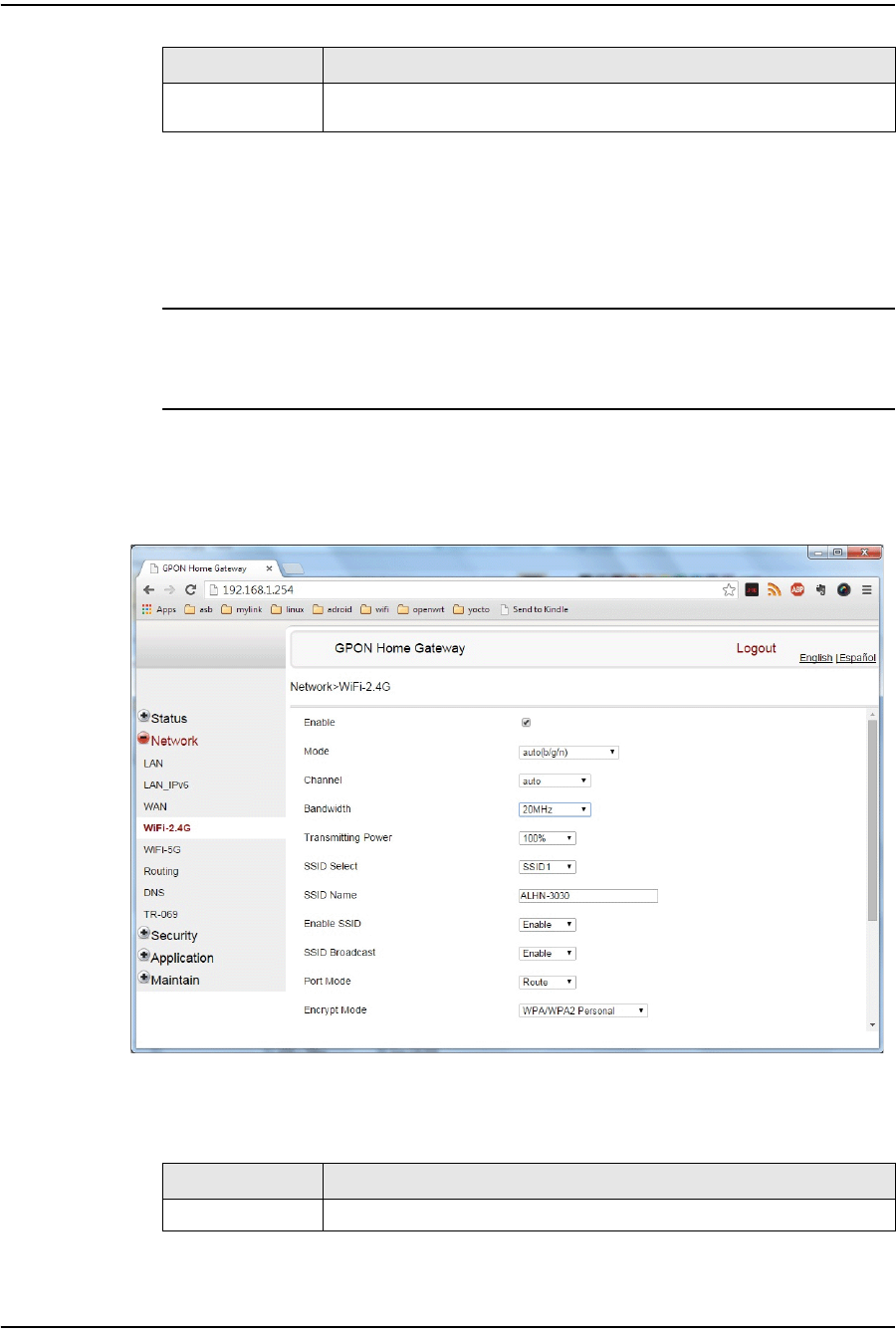Click the settings page scrollbar thumb
This screenshot has width=896, height=1337.
873,819
